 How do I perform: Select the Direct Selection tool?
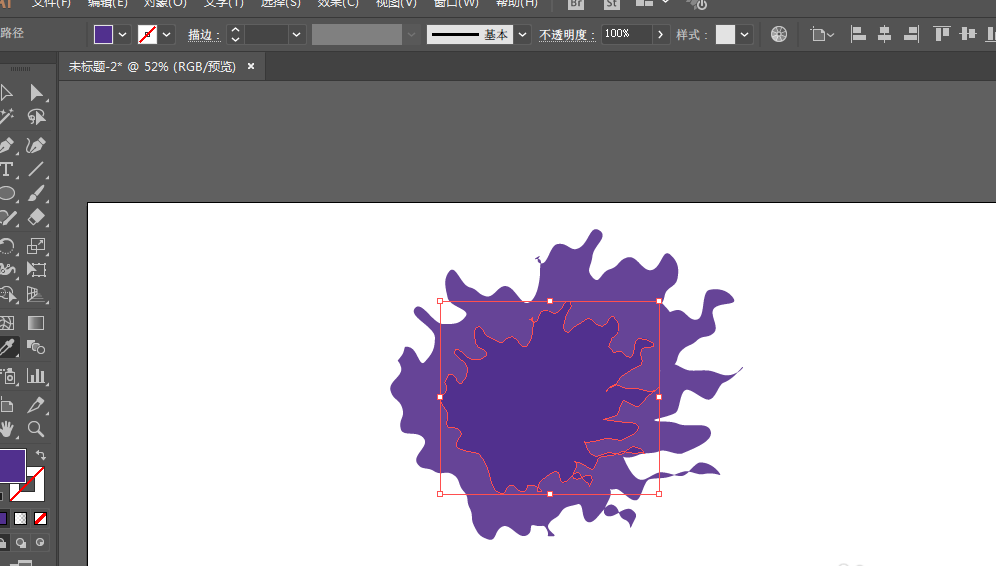36,93
